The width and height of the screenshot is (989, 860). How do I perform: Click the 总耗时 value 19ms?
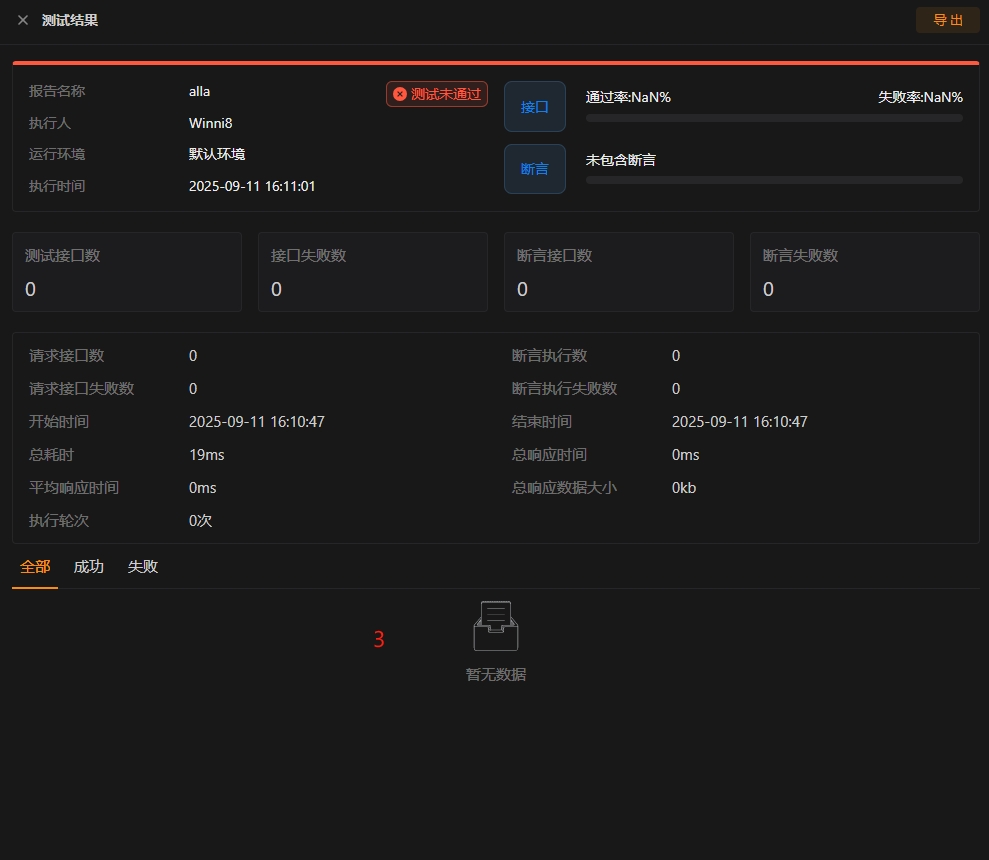[206, 455]
